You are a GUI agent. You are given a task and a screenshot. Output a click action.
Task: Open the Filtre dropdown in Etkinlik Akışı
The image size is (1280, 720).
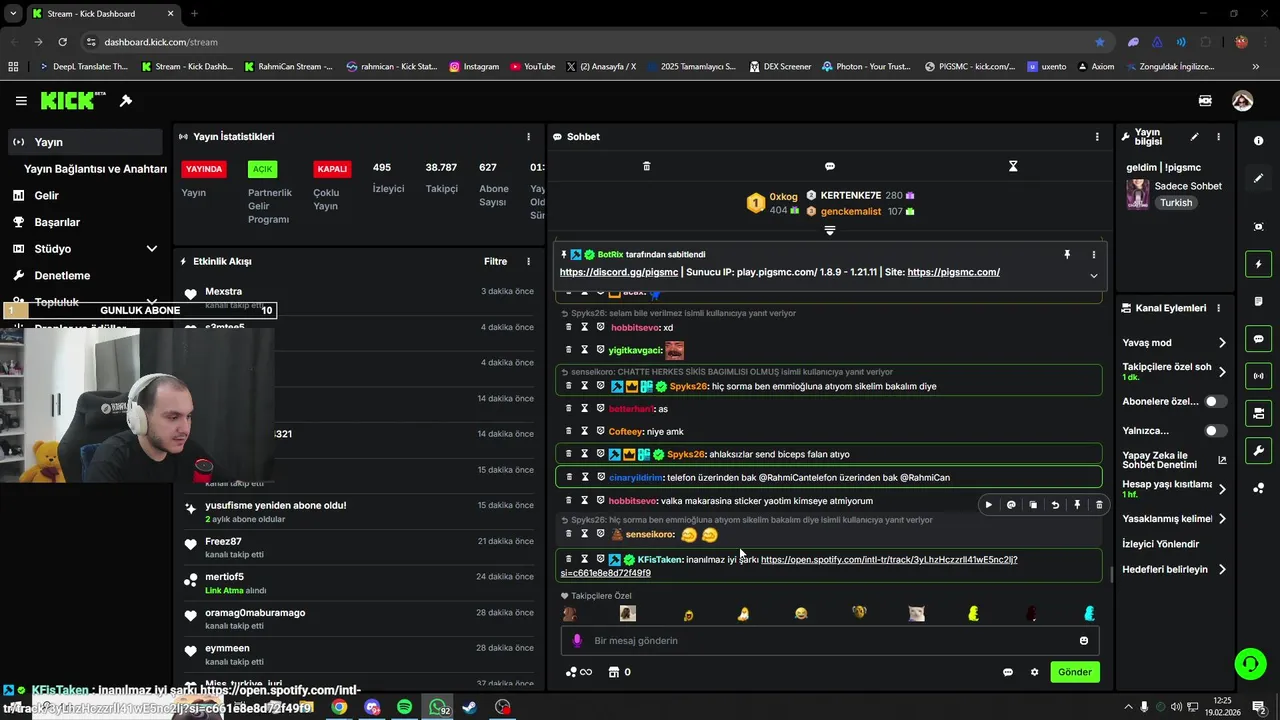tap(495, 262)
